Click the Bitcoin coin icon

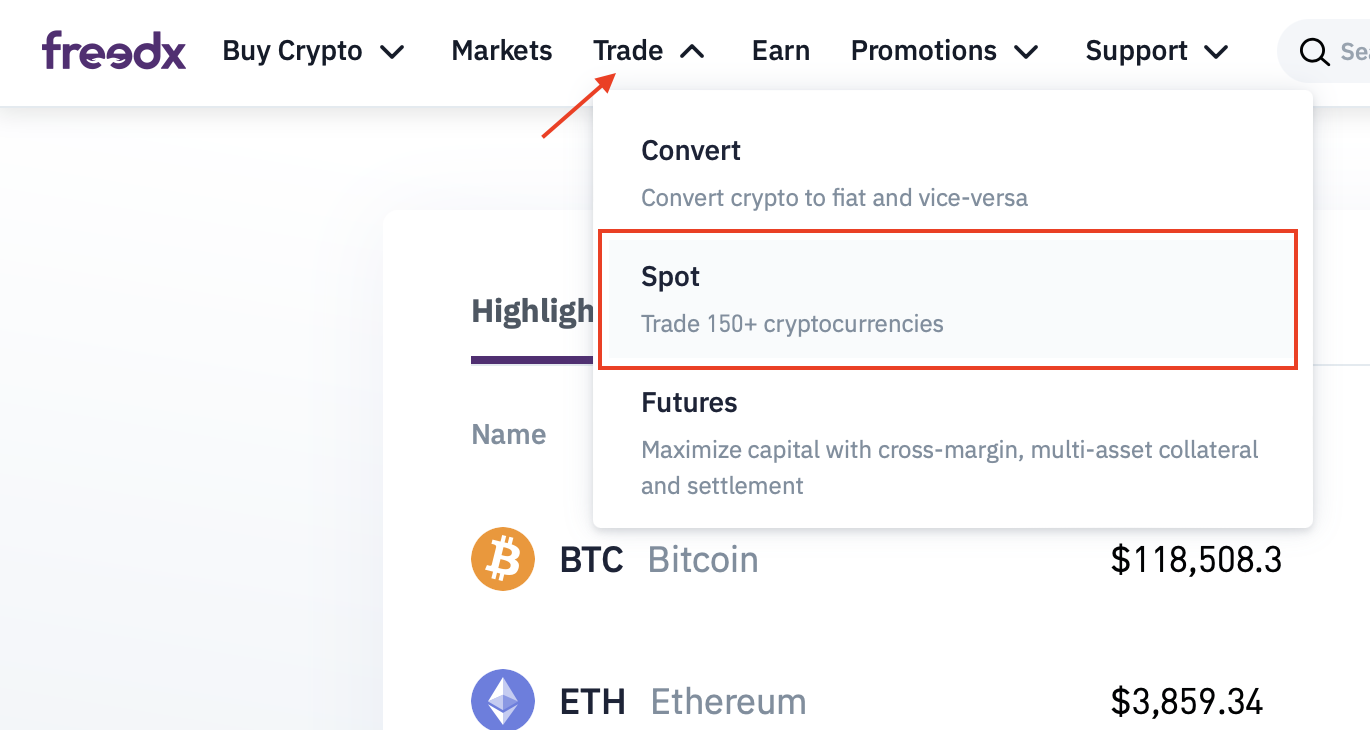(503, 559)
